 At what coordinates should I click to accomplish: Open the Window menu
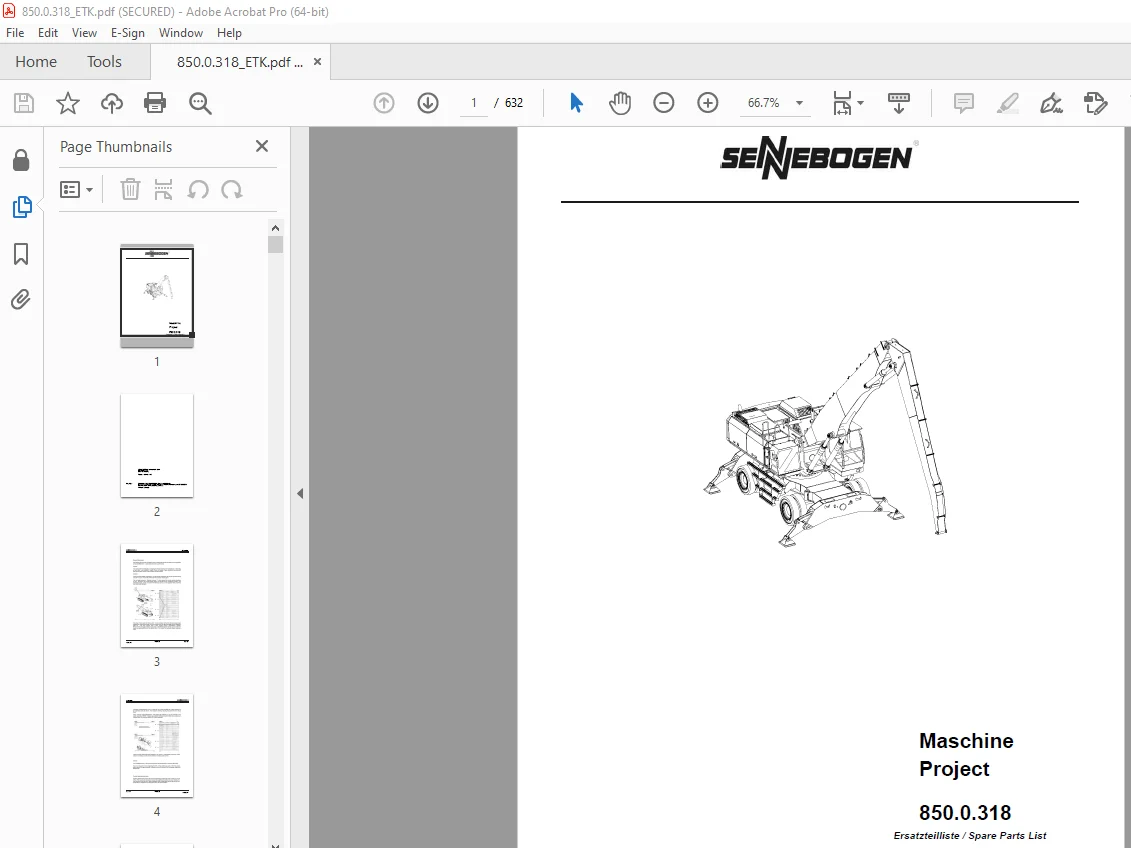tap(180, 32)
